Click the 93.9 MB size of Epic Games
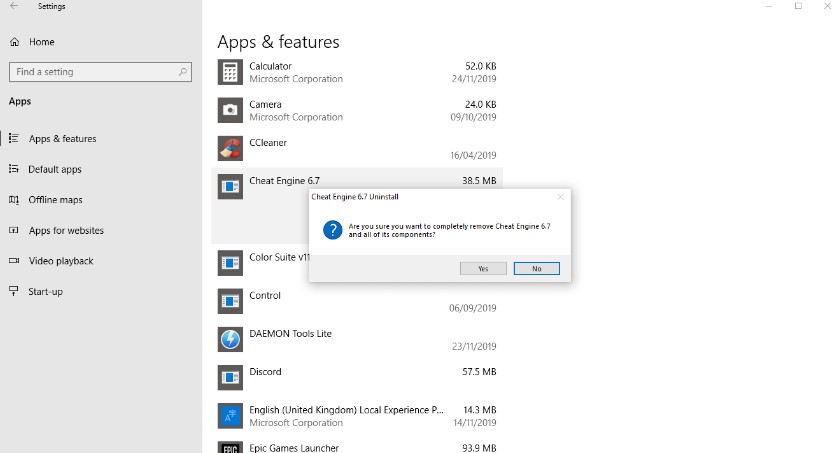 tap(479, 448)
